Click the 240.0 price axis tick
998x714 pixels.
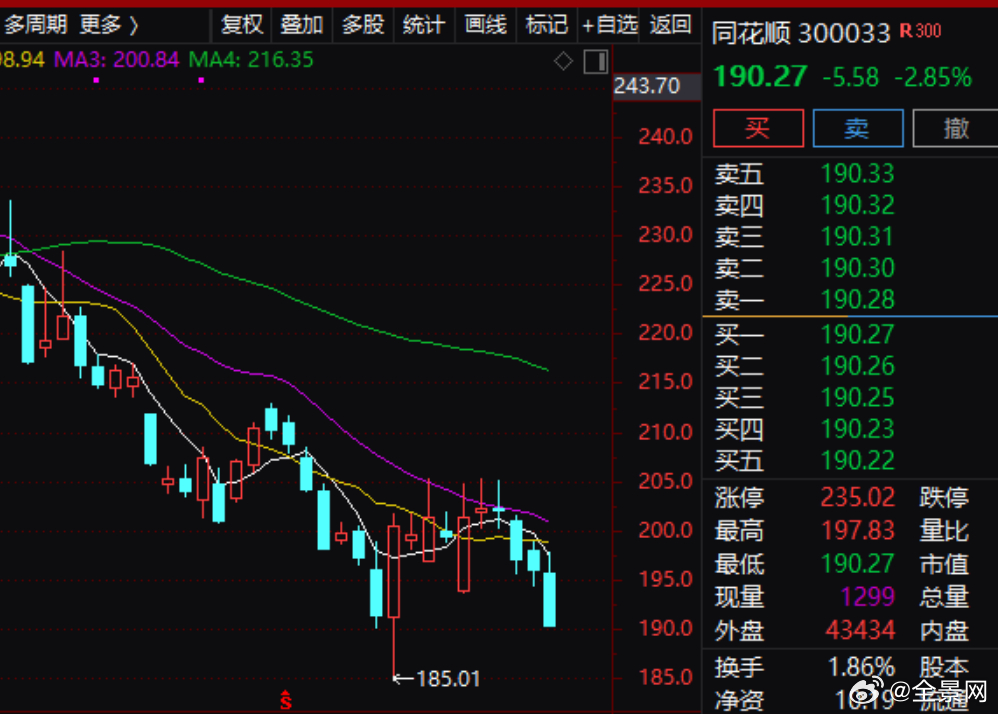(665, 136)
